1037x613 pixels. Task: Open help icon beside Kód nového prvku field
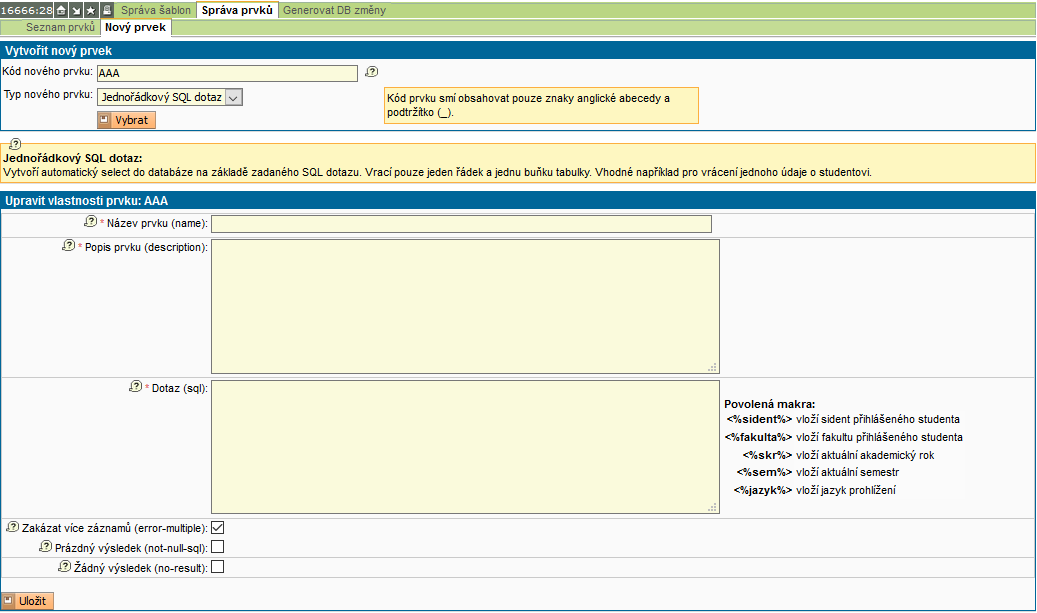click(x=372, y=72)
